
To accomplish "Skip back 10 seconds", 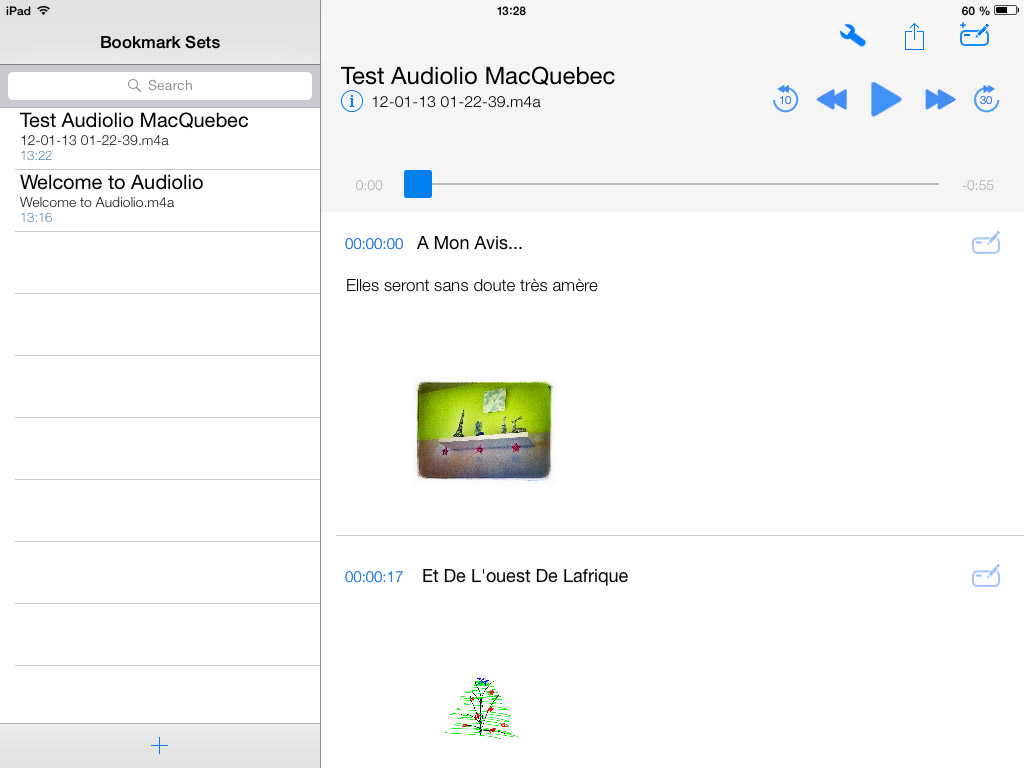I will [785, 99].
